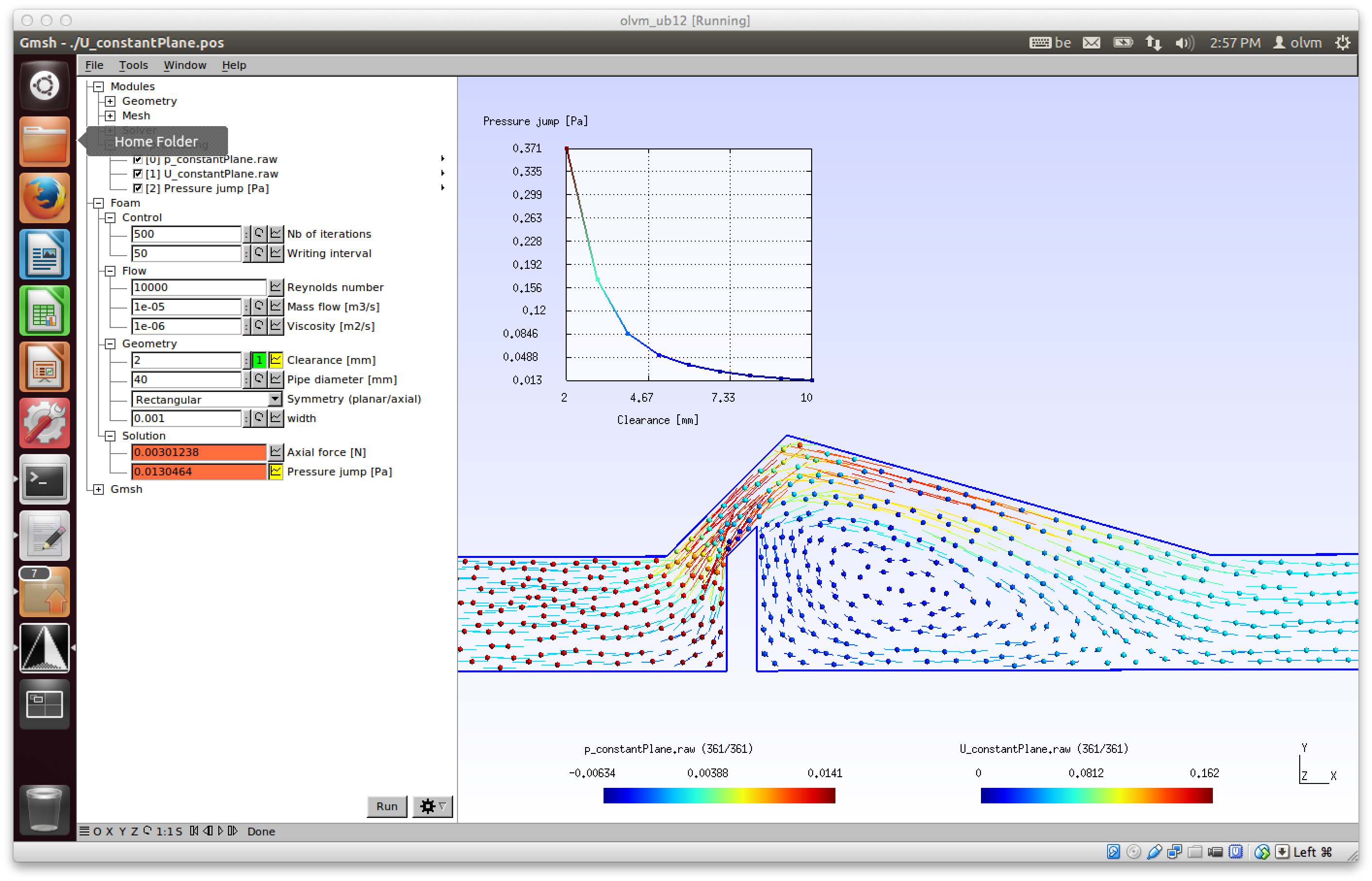Set Z axis view in status bar

point(134,831)
